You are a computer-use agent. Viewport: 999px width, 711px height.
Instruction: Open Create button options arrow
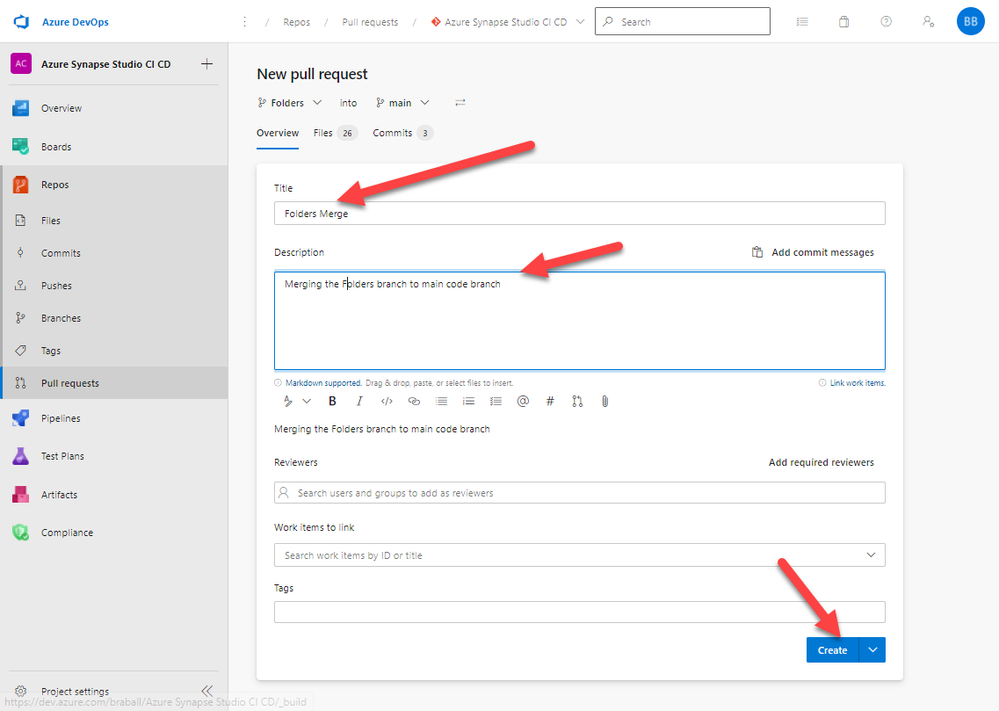tap(872, 650)
